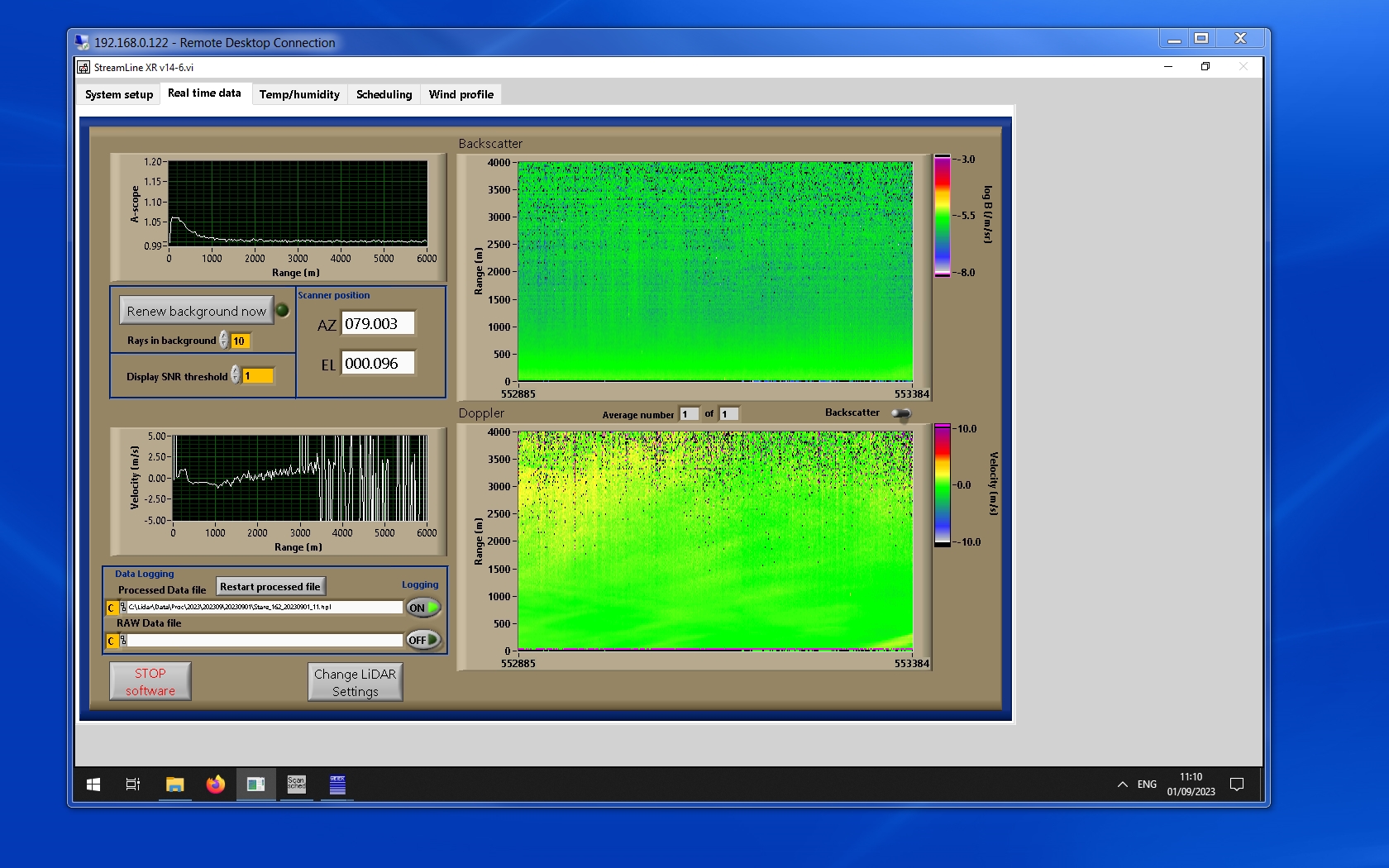Click the AZ scanner position field
Image resolution: width=1389 pixels, height=868 pixels.
click(x=379, y=324)
